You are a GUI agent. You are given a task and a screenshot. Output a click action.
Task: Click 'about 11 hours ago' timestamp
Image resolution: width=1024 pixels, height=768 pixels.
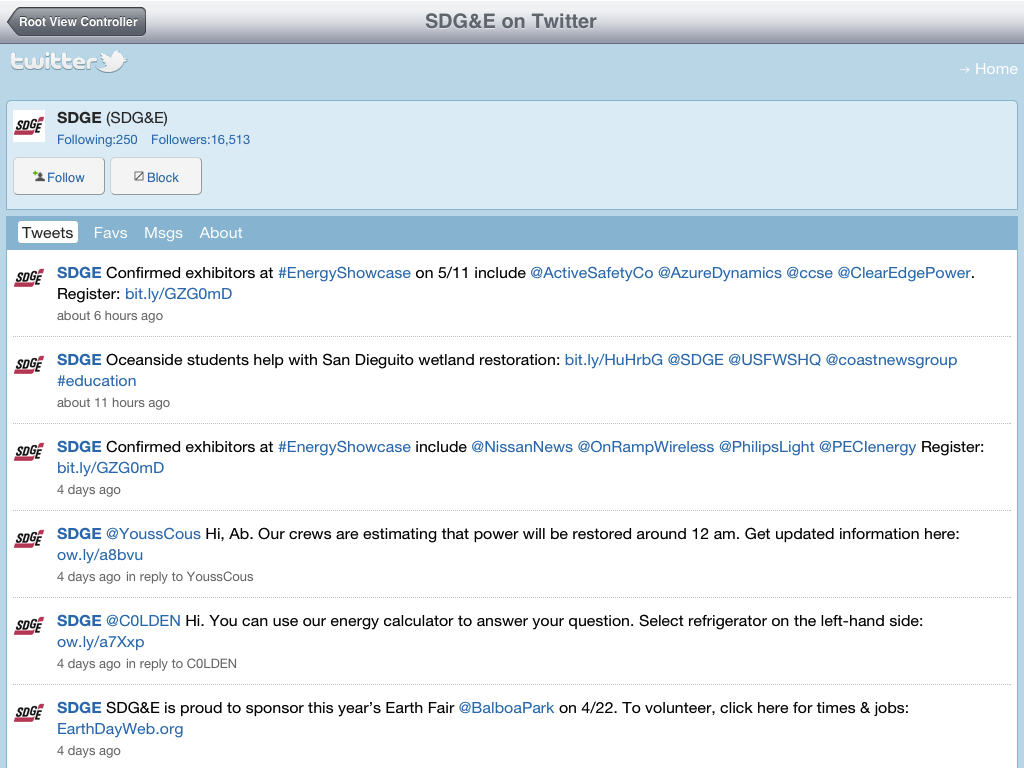point(113,402)
